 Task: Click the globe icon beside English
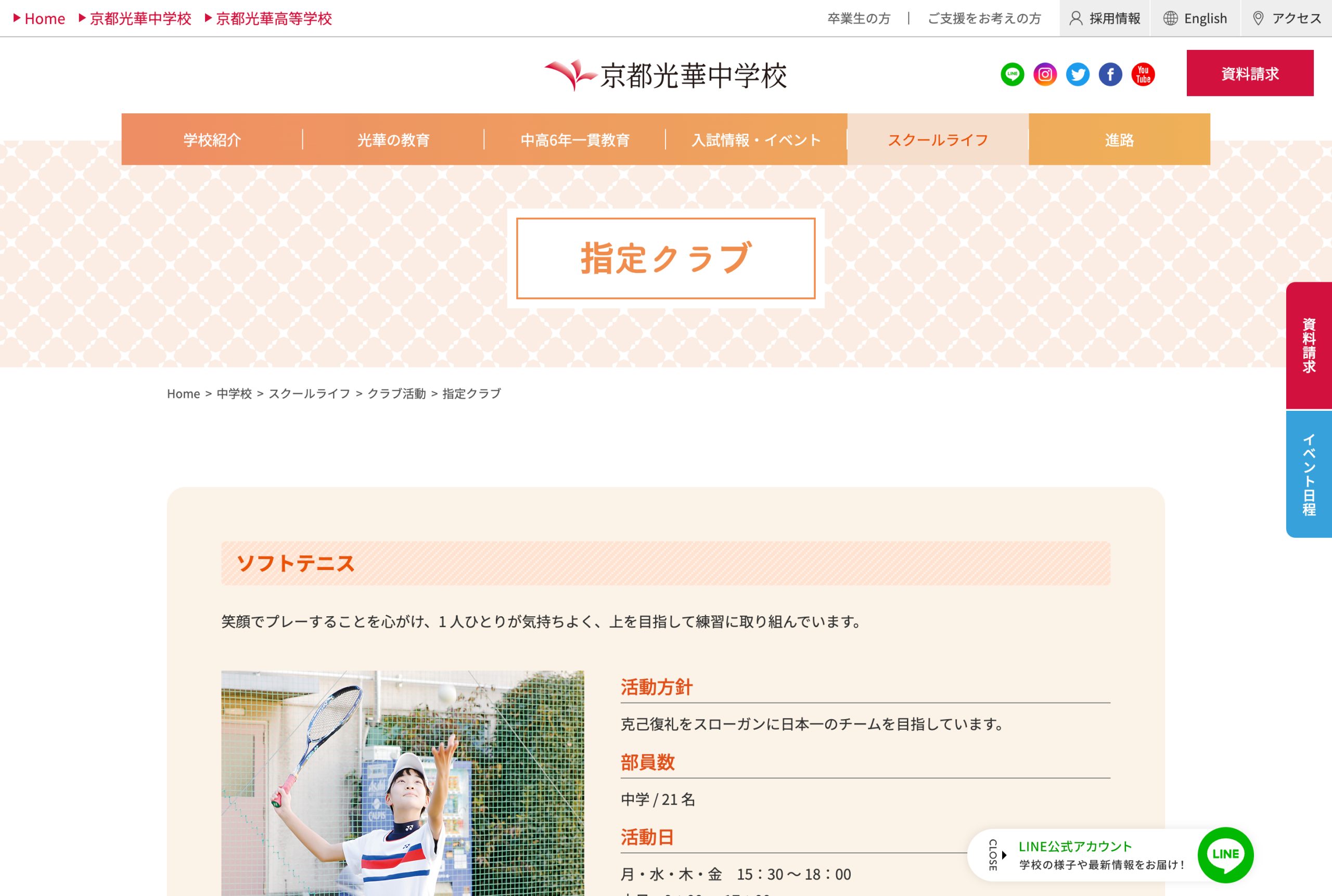tap(1170, 18)
